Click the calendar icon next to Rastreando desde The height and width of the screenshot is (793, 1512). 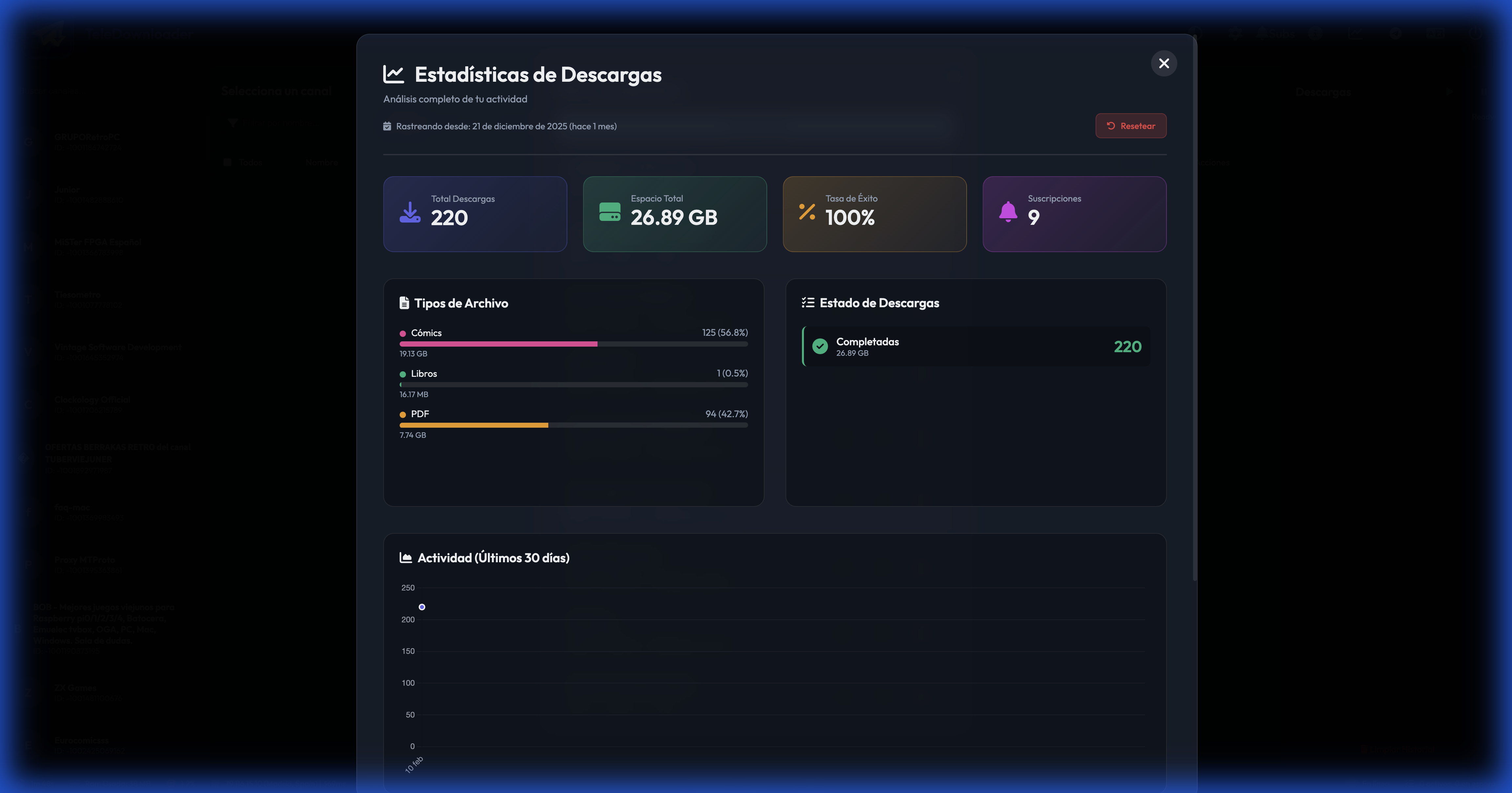click(387, 126)
